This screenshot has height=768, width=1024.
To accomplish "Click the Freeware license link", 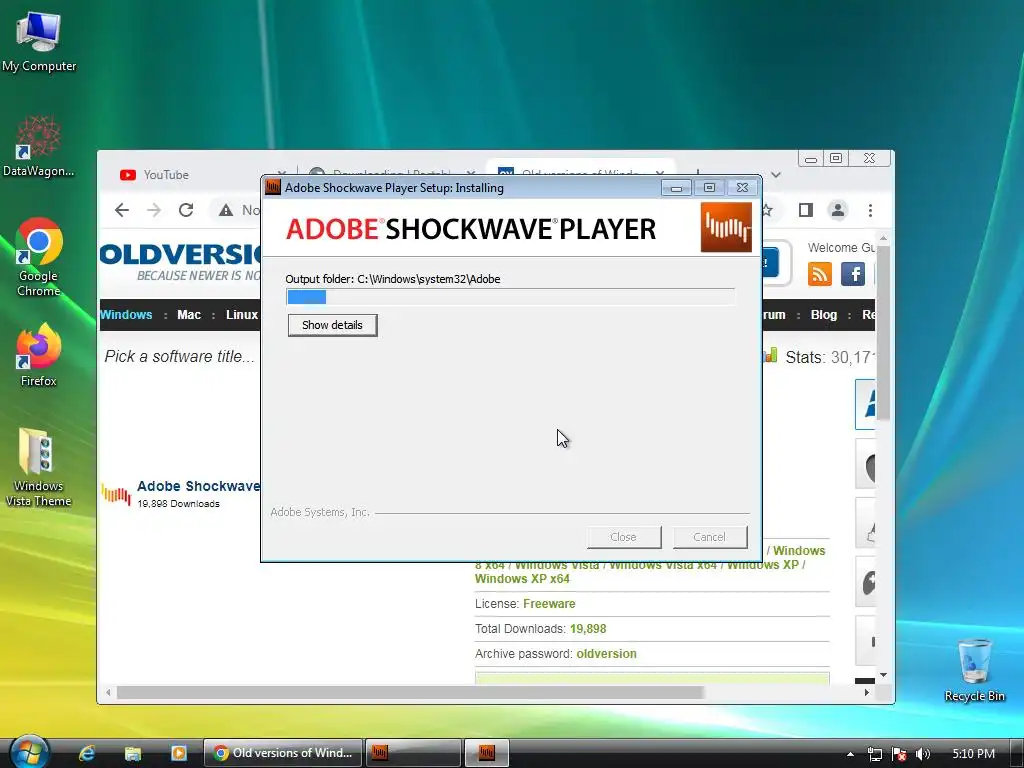I will coord(549,603).
